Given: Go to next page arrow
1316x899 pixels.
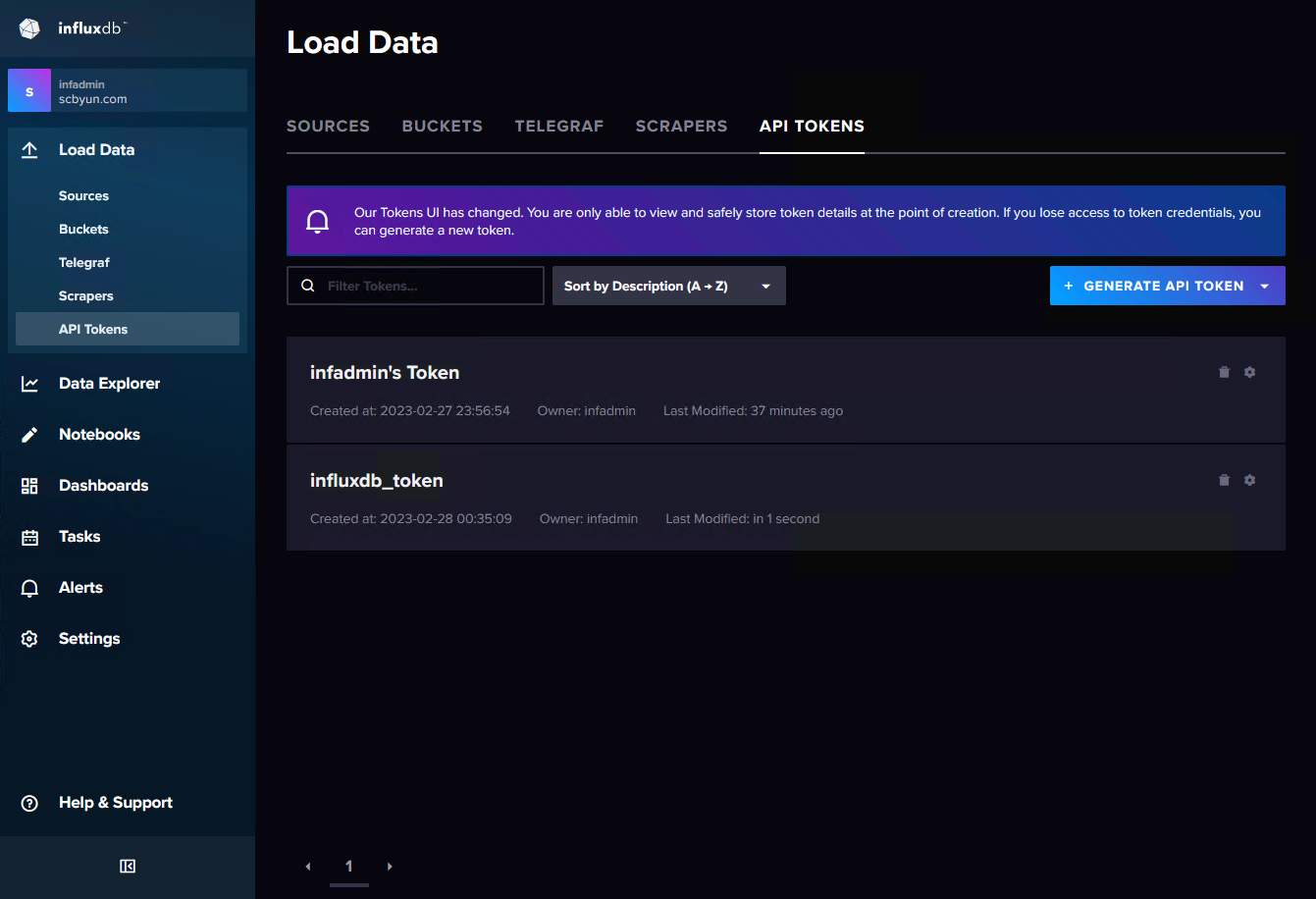Looking at the screenshot, I should (x=390, y=867).
